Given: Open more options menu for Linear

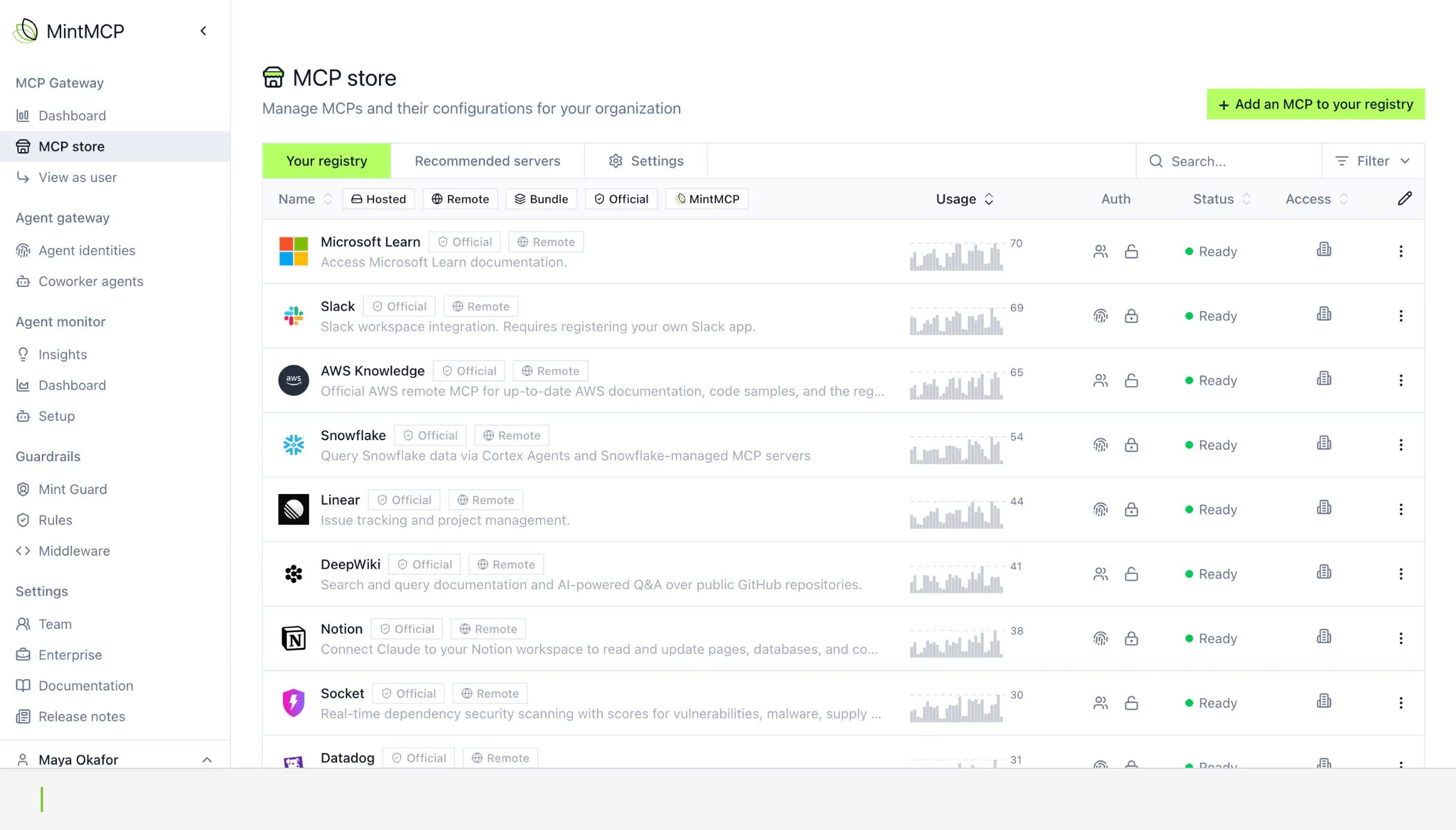Looking at the screenshot, I should pos(1401,510).
